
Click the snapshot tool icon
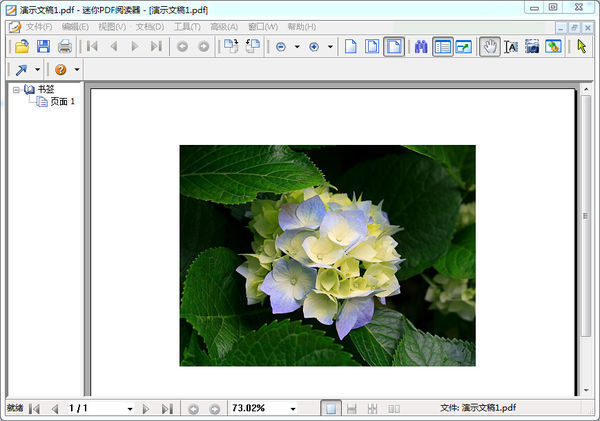[532, 46]
